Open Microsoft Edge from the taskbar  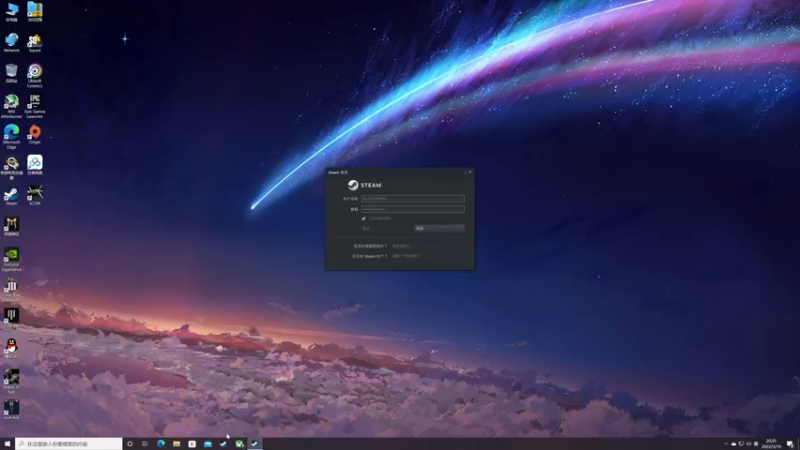tap(161, 444)
